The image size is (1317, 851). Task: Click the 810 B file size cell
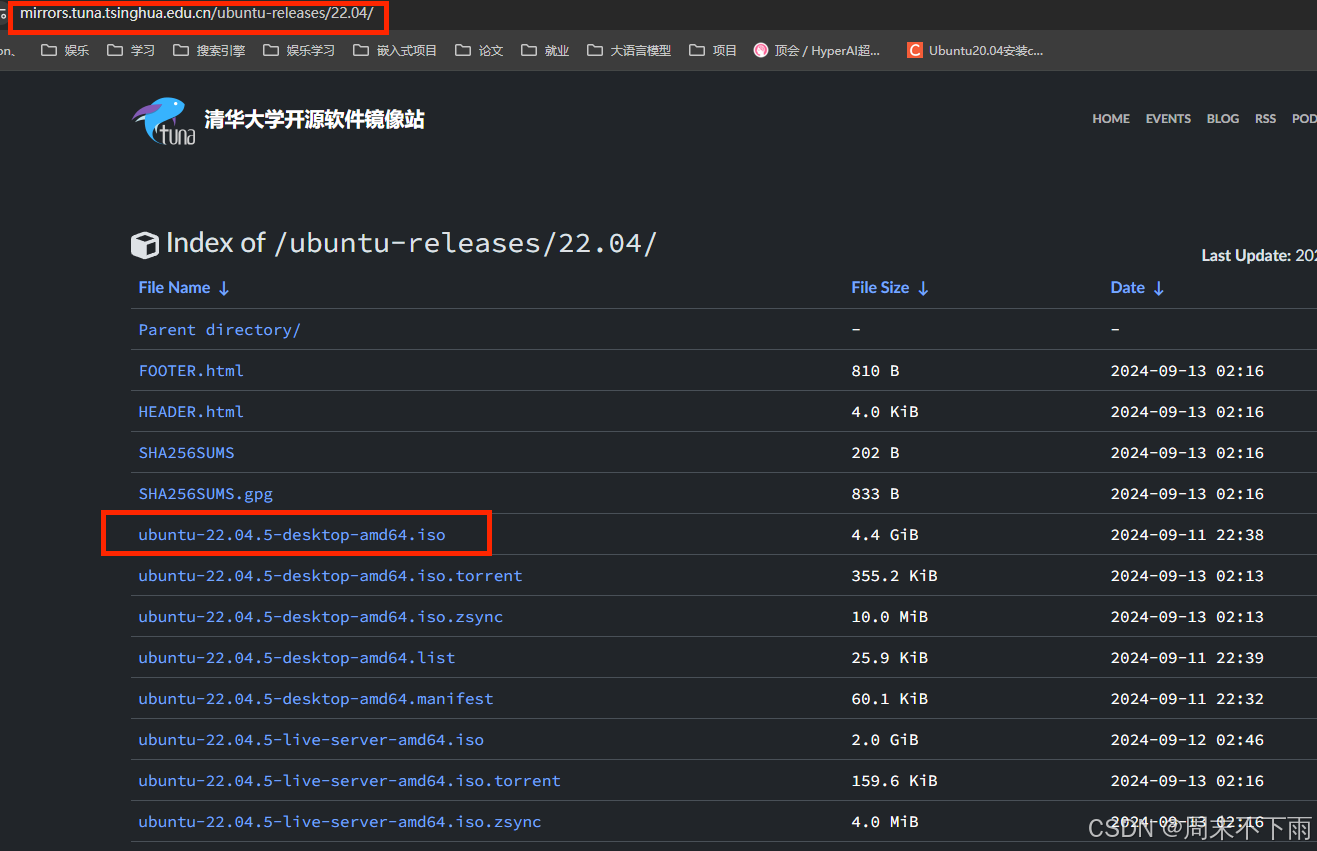(x=875, y=371)
